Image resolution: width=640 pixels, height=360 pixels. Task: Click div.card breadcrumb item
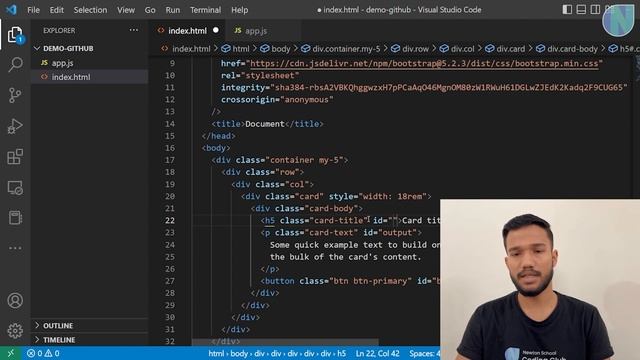(x=511, y=49)
